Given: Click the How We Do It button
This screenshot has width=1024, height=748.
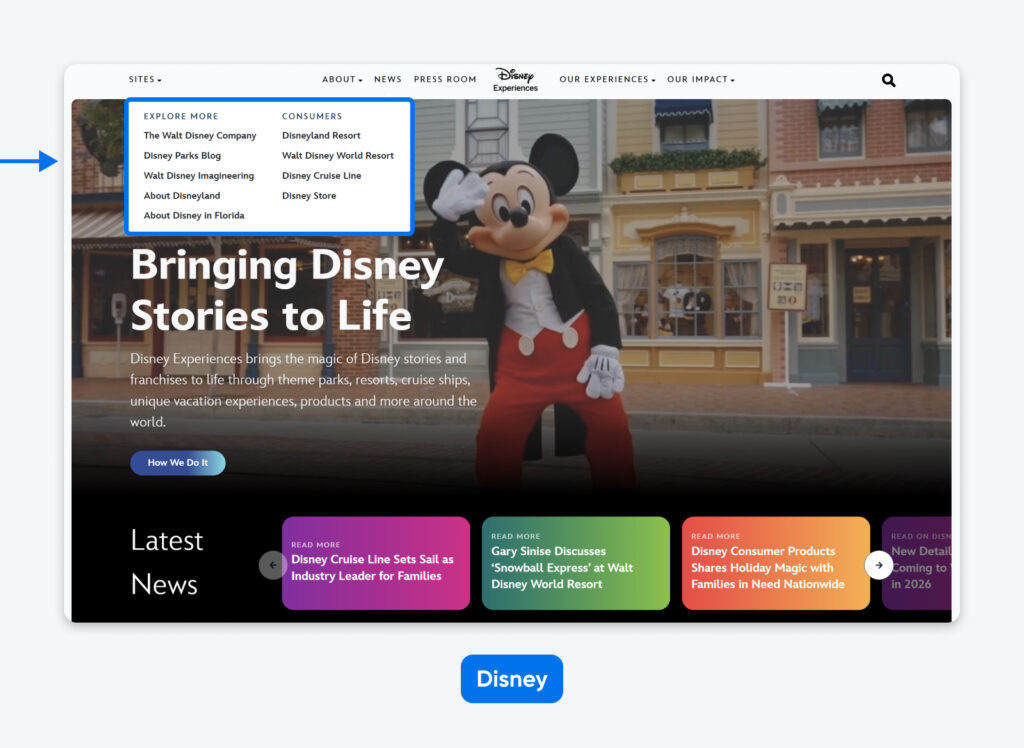Looking at the screenshot, I should [x=177, y=462].
